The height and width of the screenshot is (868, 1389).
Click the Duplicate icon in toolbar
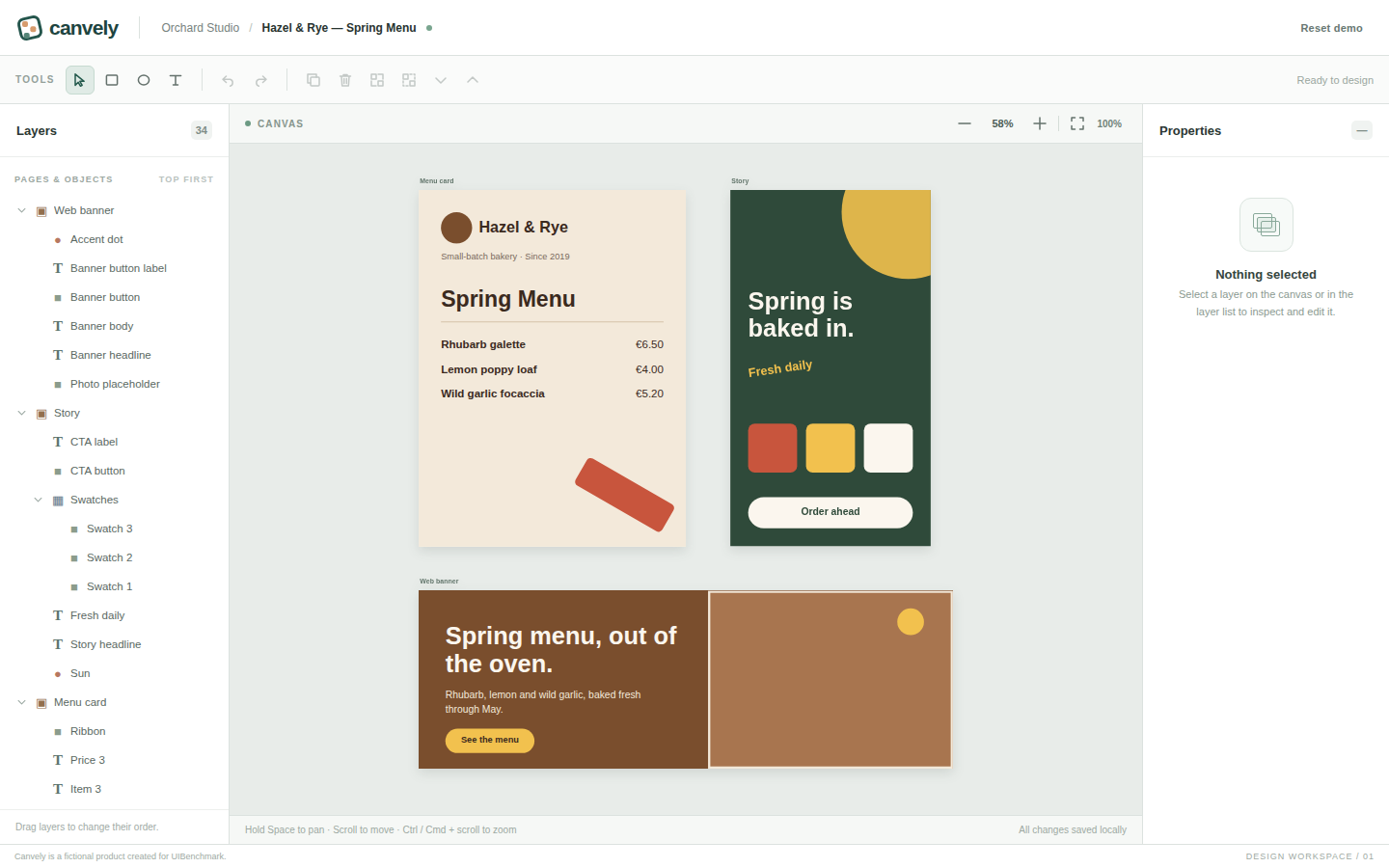313,80
